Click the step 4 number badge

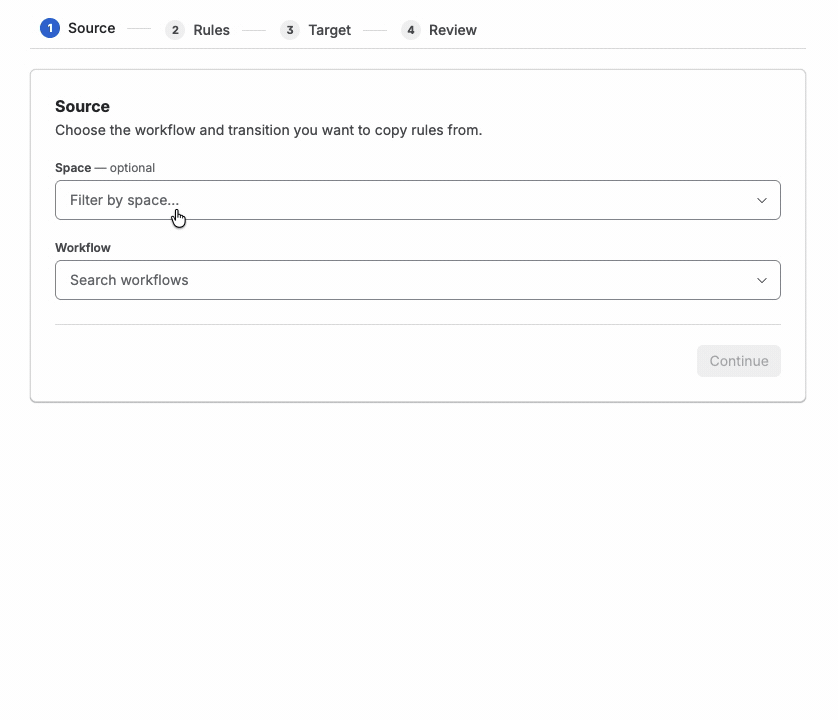click(x=410, y=30)
